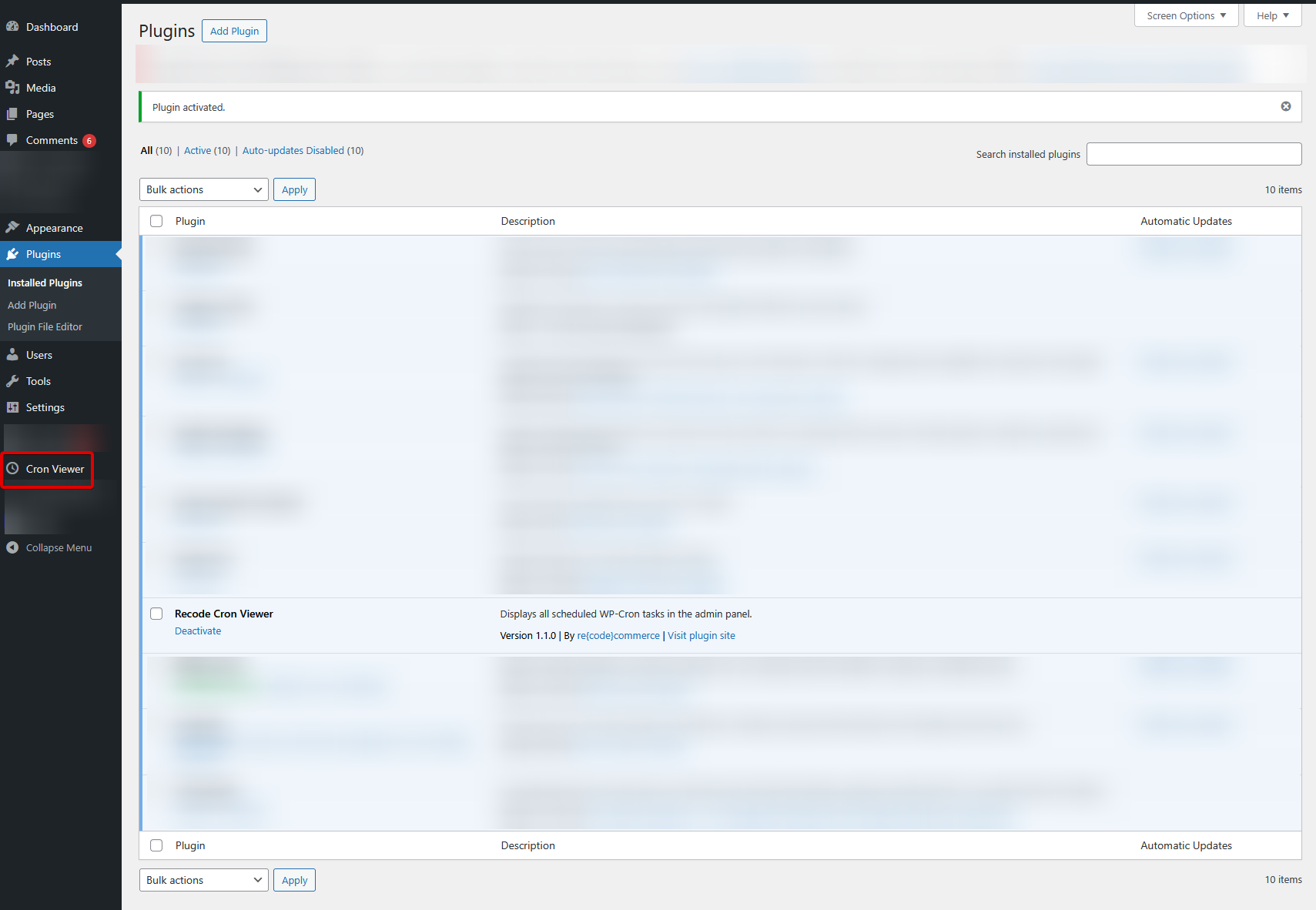This screenshot has height=910, width=1316.
Task: Deactivate the Recode Cron Viewer plugin
Action: click(198, 631)
